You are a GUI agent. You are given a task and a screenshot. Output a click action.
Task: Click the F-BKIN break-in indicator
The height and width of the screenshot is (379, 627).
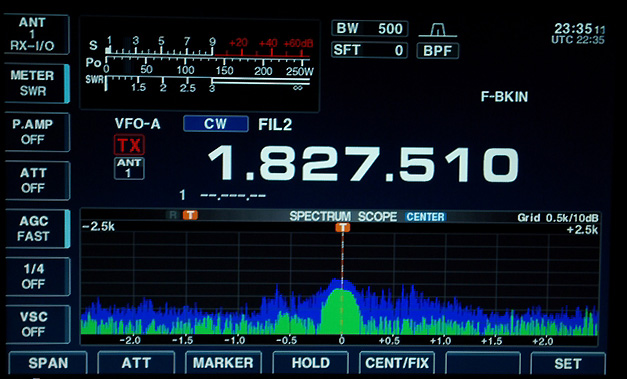504,97
